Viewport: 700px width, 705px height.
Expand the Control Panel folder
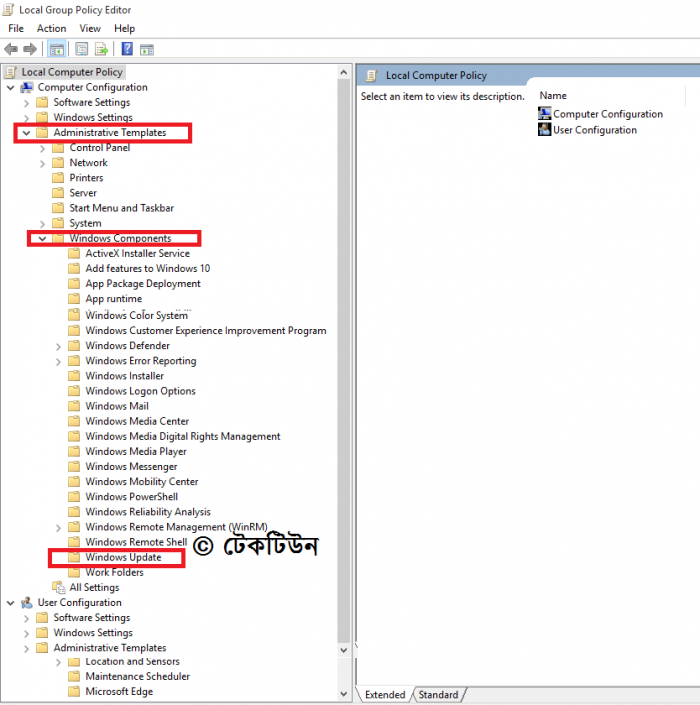click(x=42, y=148)
